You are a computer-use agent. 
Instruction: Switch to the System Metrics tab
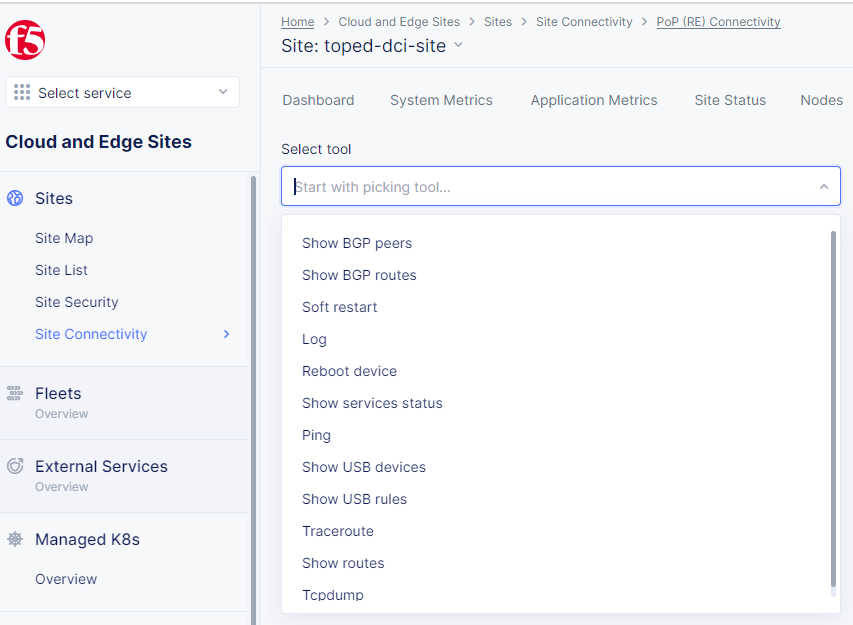point(441,100)
